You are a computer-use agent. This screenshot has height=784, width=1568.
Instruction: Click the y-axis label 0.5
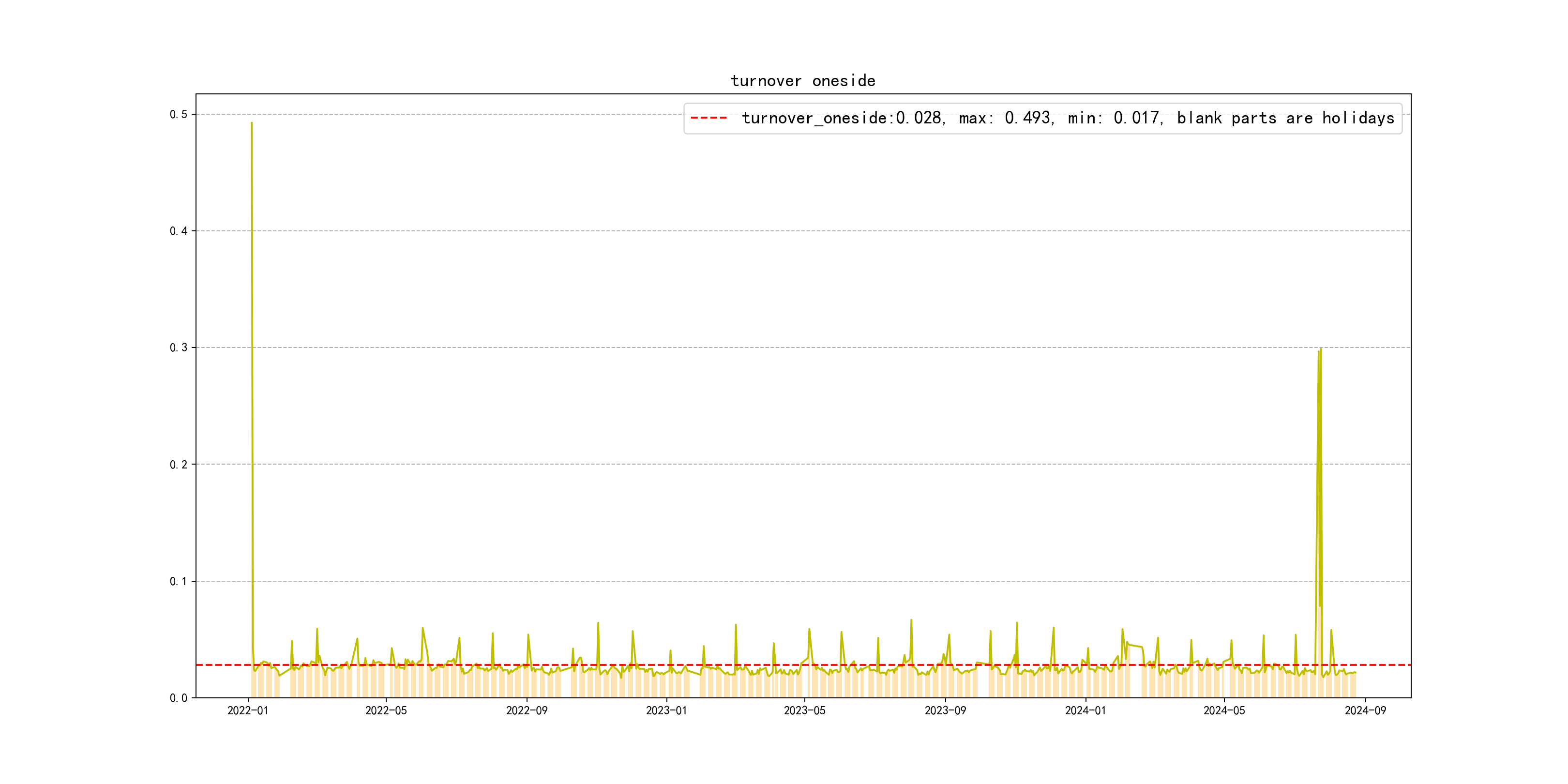(179, 114)
